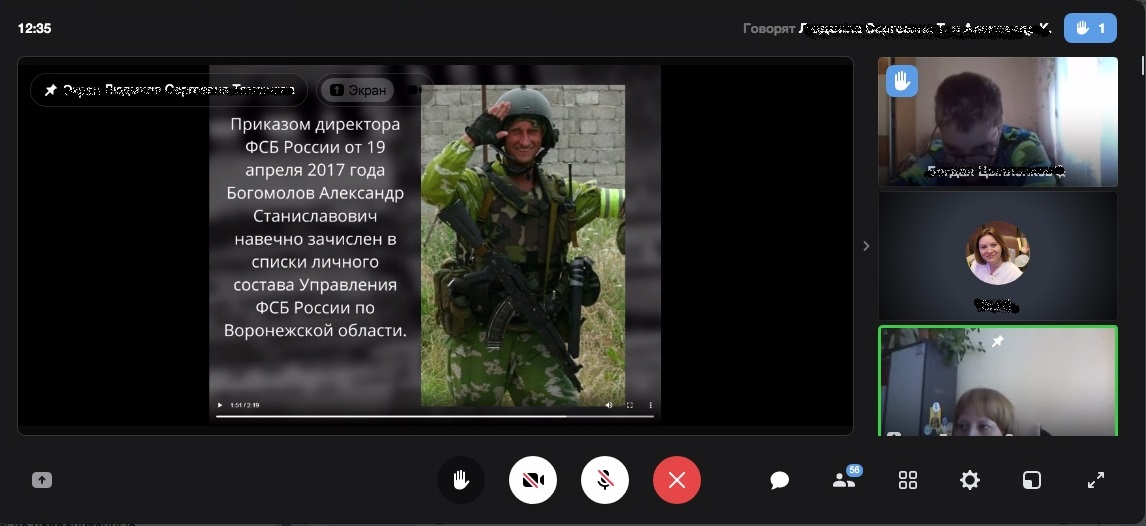Open the participants list showing 56
The image size is (1146, 526).
point(846,479)
